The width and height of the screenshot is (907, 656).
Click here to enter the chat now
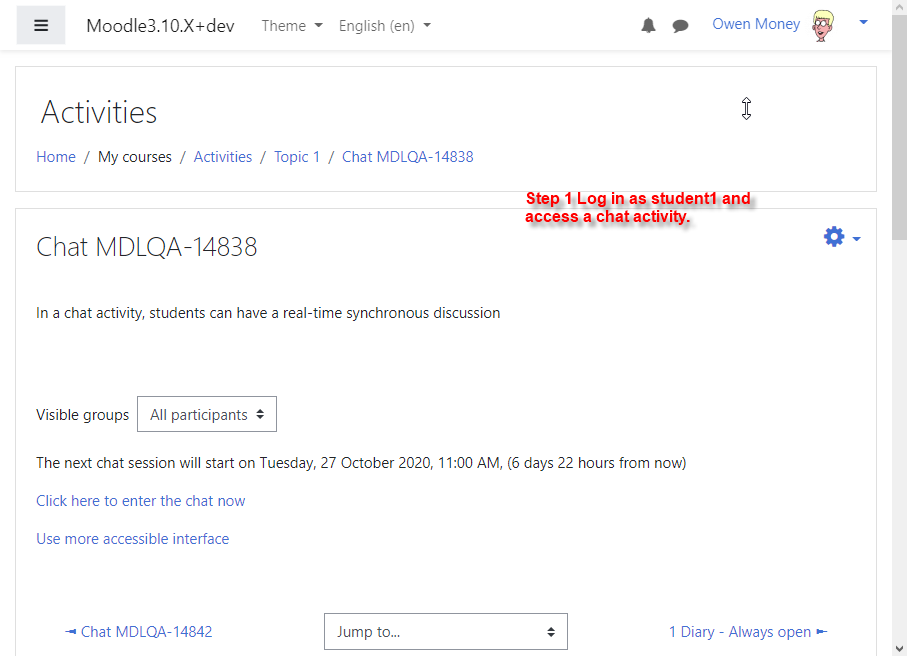click(141, 501)
